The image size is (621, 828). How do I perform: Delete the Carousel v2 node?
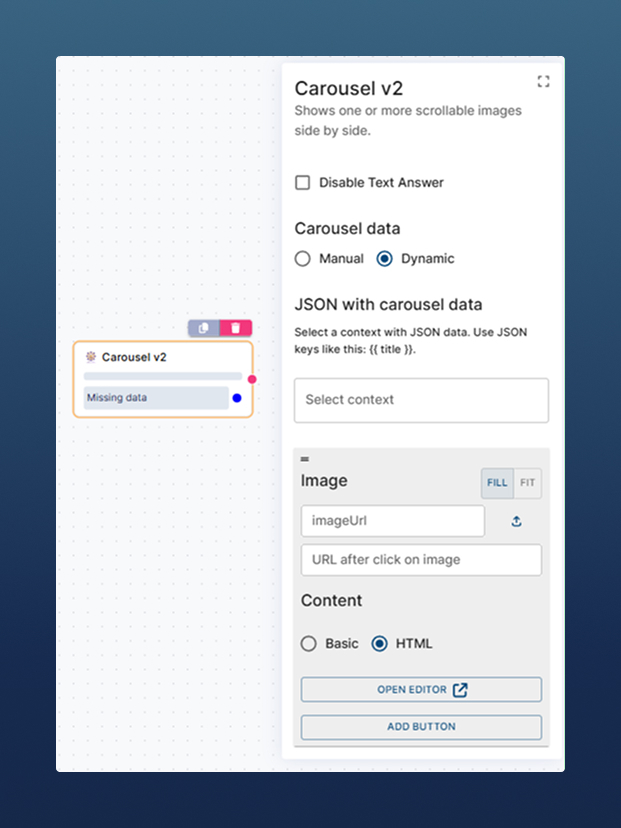(x=236, y=328)
